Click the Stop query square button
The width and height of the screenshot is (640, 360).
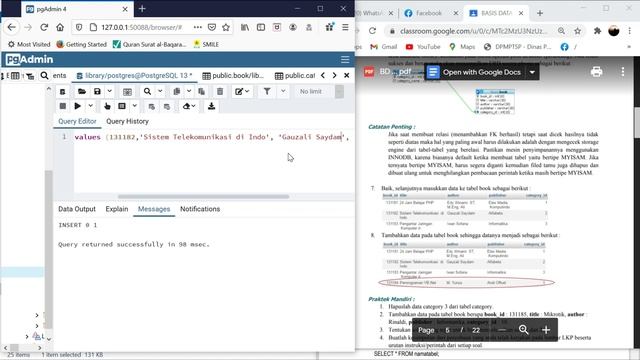[62, 106]
